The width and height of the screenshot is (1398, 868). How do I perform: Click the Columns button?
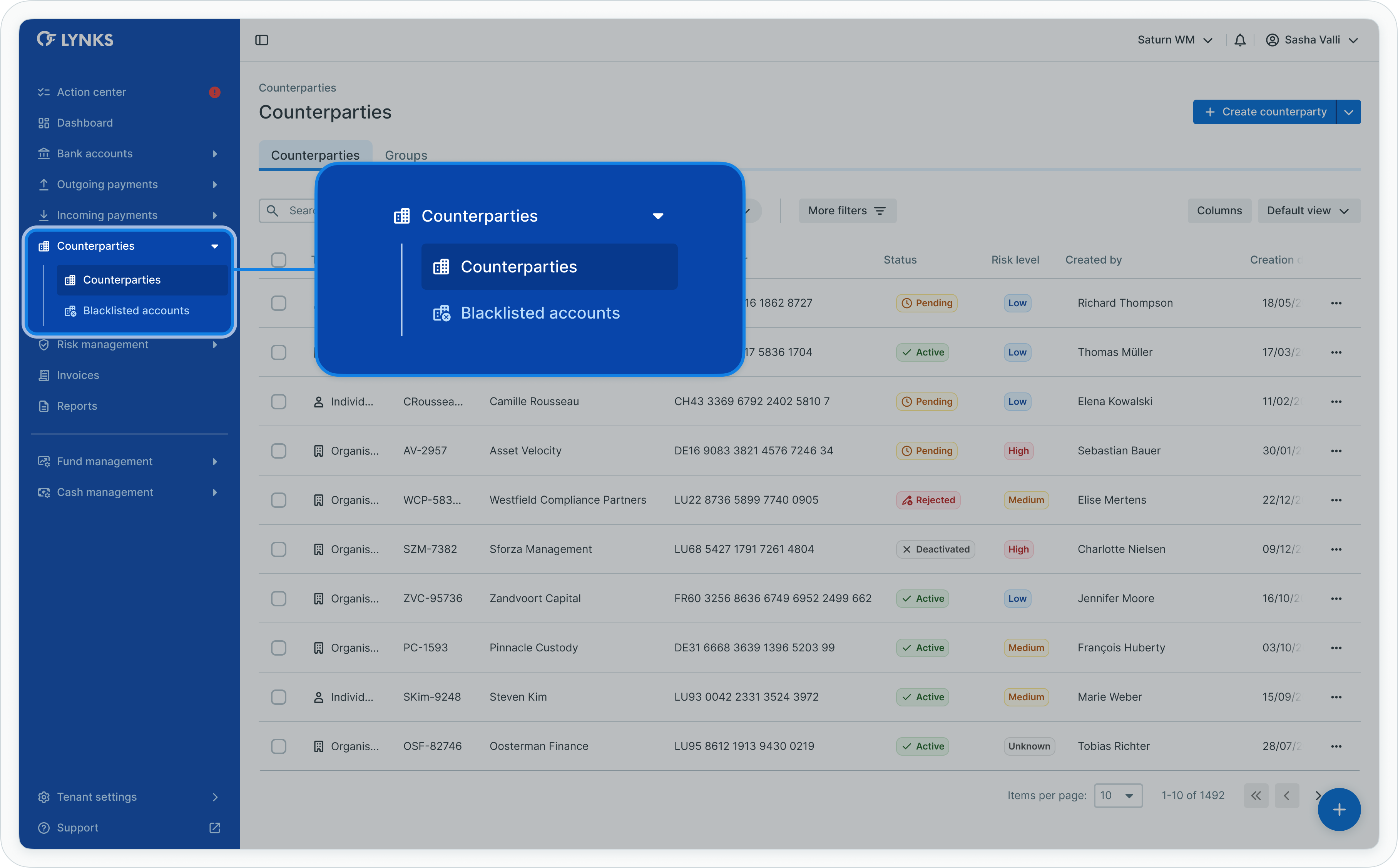[1219, 211]
